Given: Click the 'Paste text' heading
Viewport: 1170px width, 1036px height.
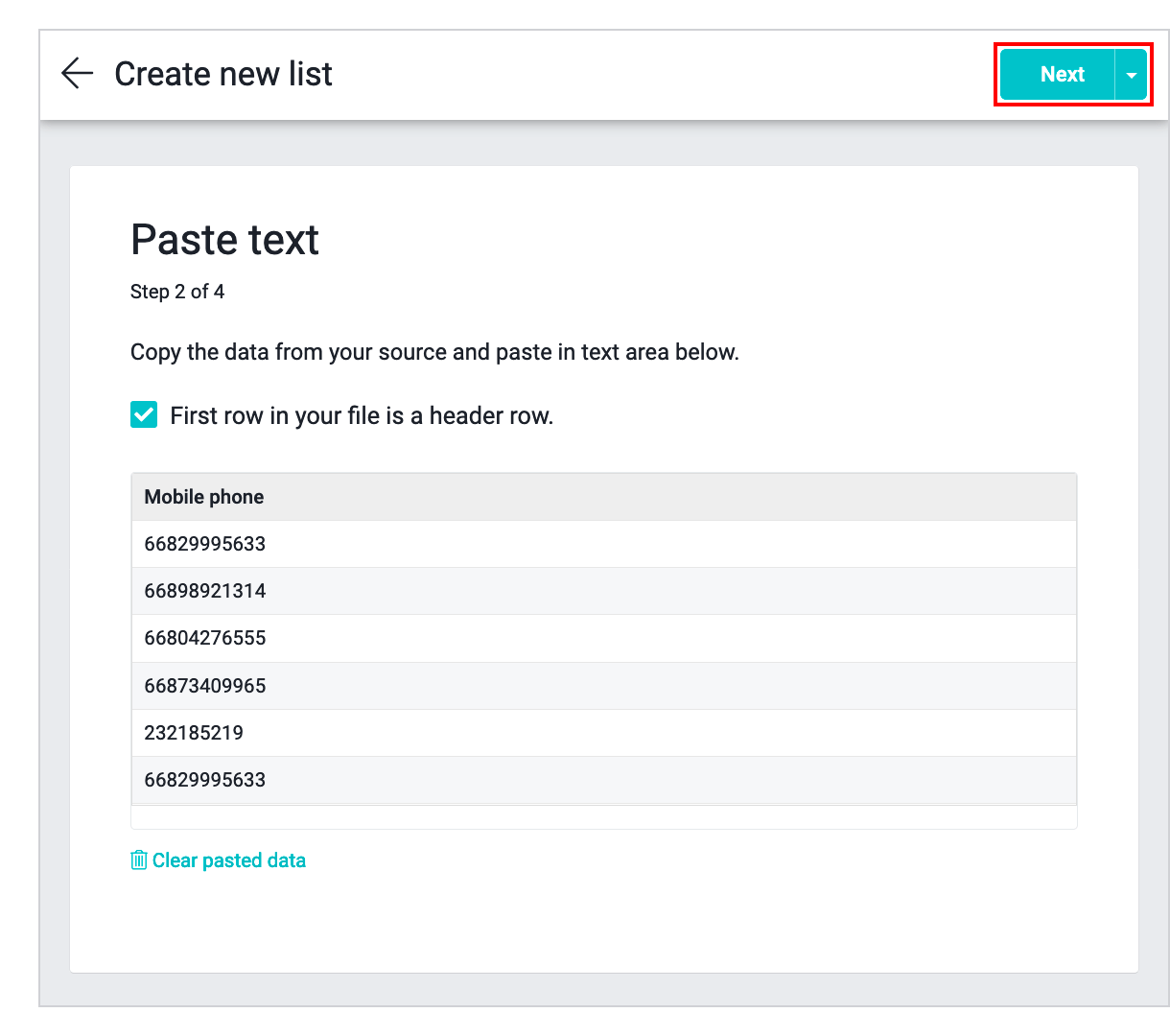Looking at the screenshot, I should click(224, 240).
